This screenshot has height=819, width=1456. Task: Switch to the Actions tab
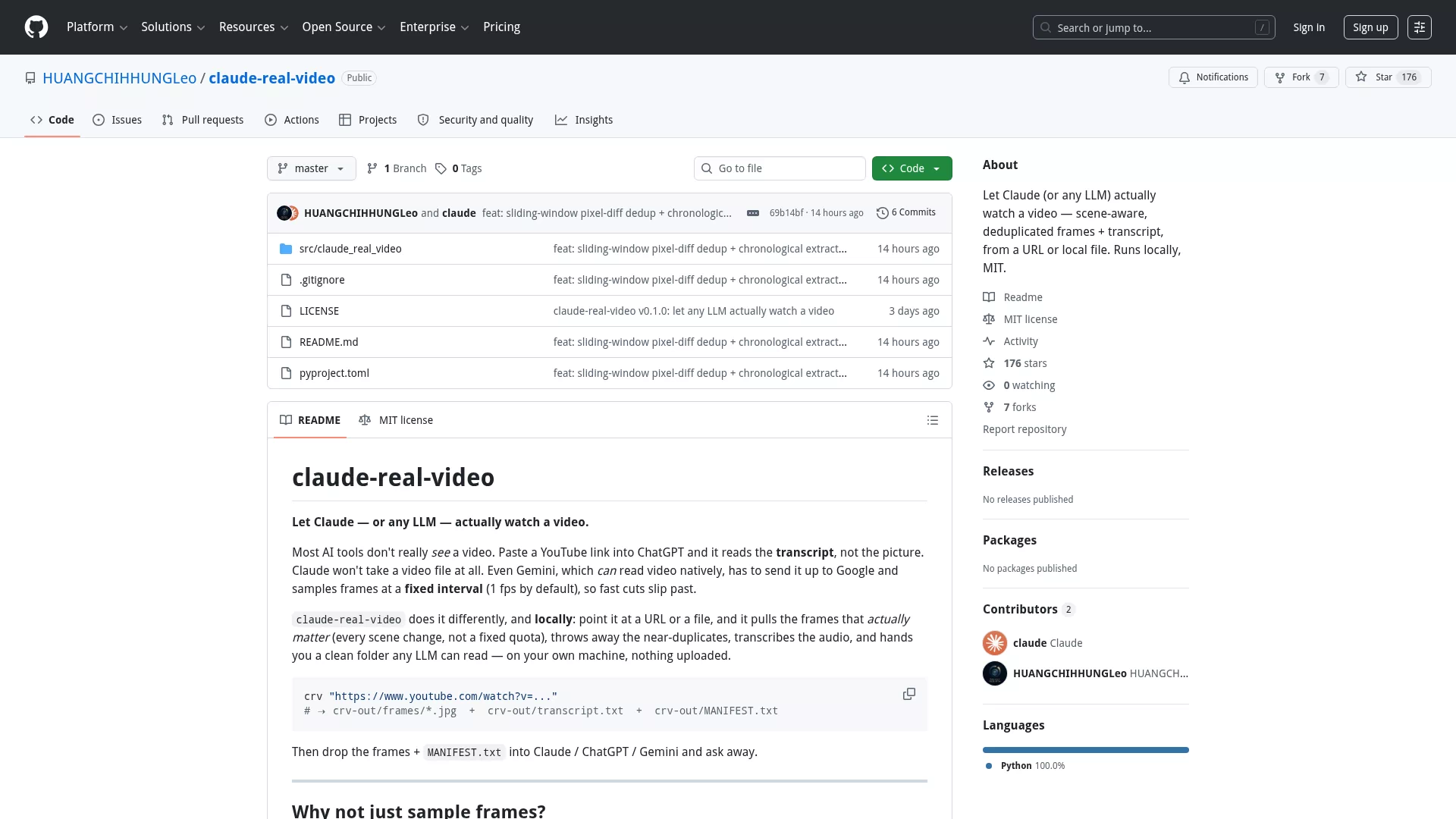292,120
